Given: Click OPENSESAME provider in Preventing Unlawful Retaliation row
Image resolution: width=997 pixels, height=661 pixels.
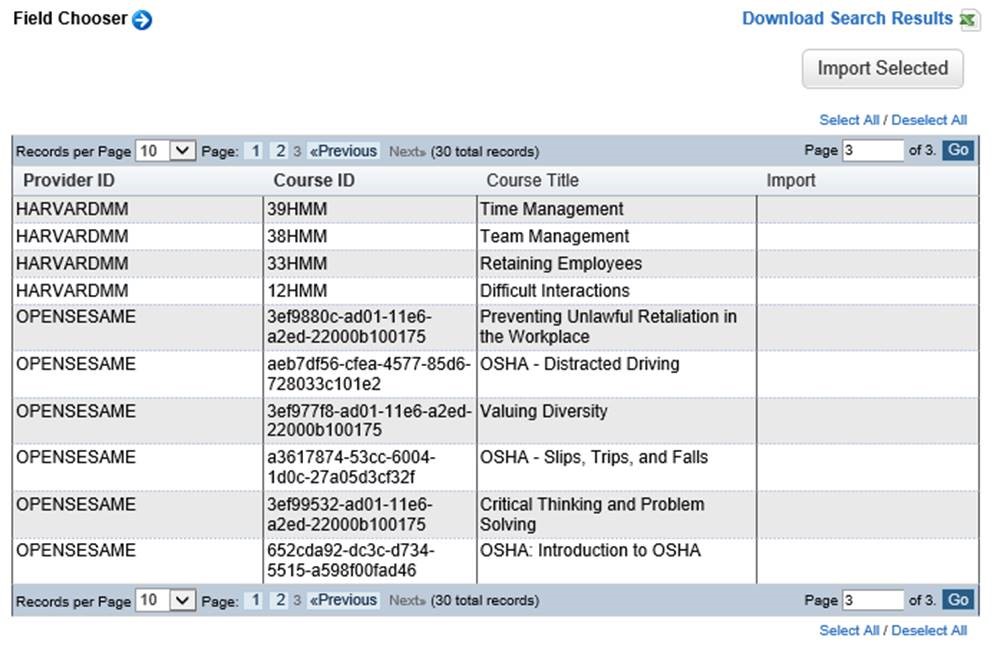Looking at the screenshot, I should pos(76,317).
